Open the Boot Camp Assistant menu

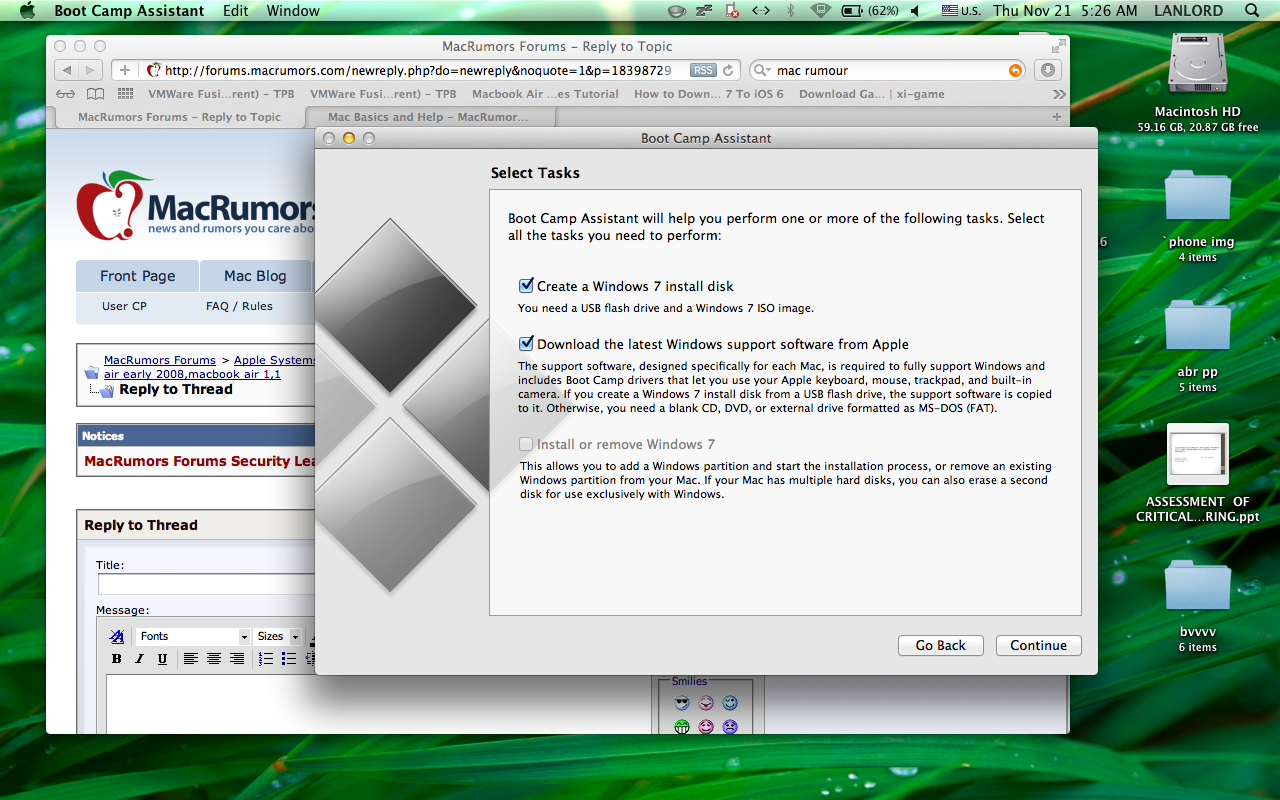(x=129, y=11)
